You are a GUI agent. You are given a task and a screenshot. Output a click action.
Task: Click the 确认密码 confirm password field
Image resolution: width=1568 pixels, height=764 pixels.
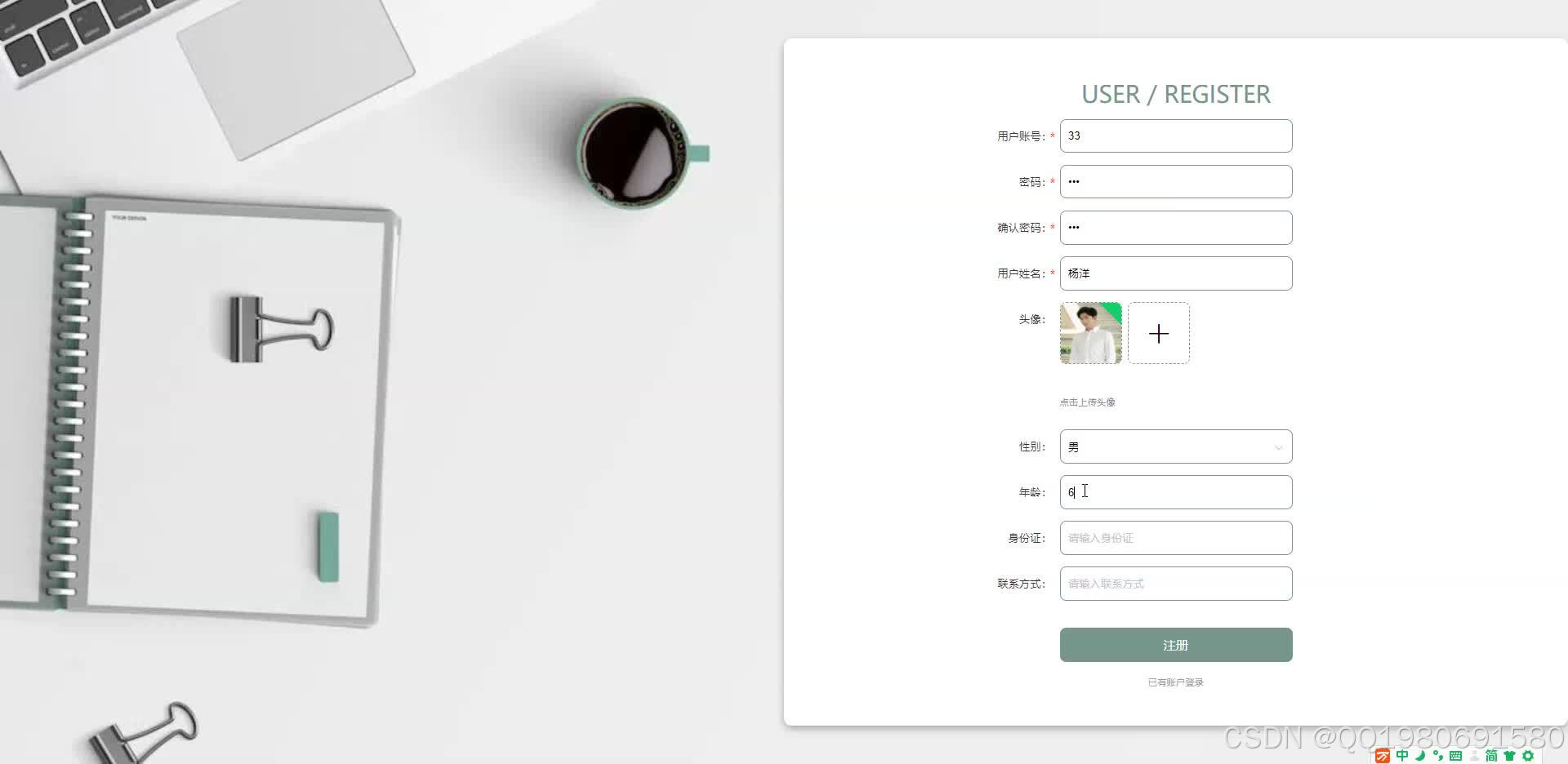[1175, 227]
